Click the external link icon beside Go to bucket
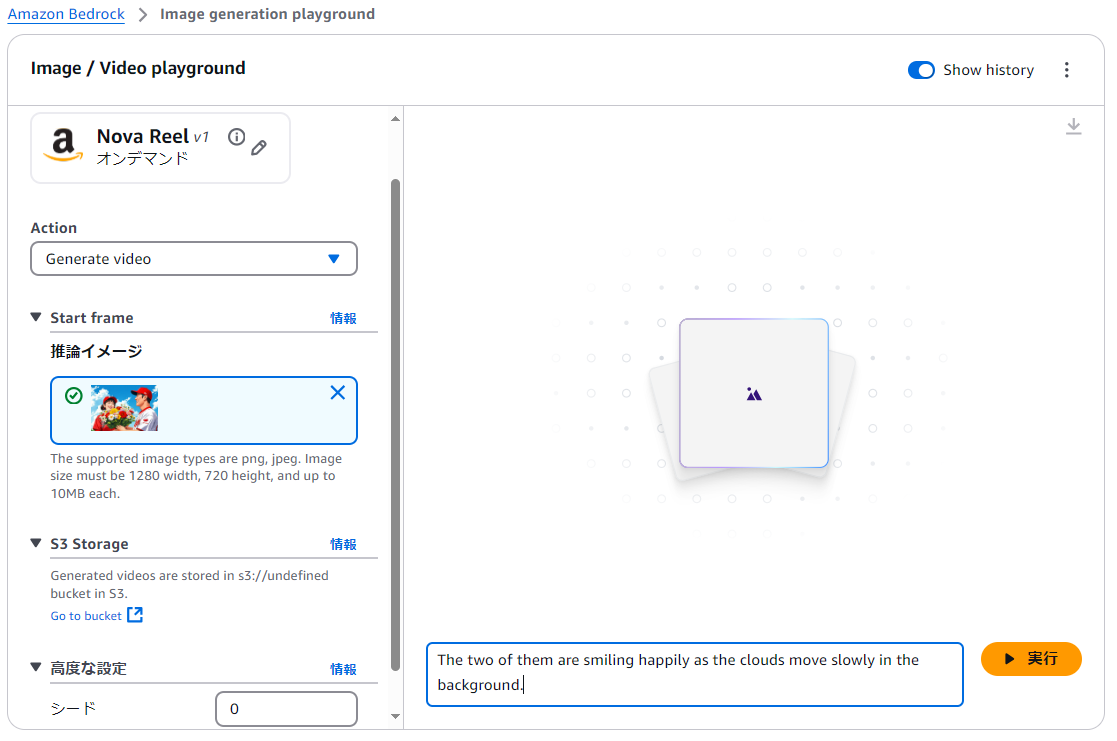The height and width of the screenshot is (741, 1117). (135, 615)
